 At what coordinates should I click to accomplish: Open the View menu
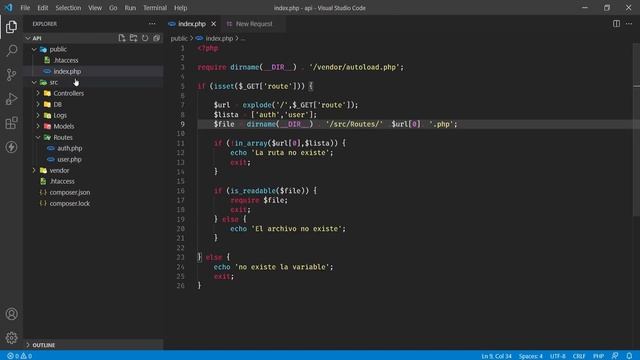click(x=95, y=8)
